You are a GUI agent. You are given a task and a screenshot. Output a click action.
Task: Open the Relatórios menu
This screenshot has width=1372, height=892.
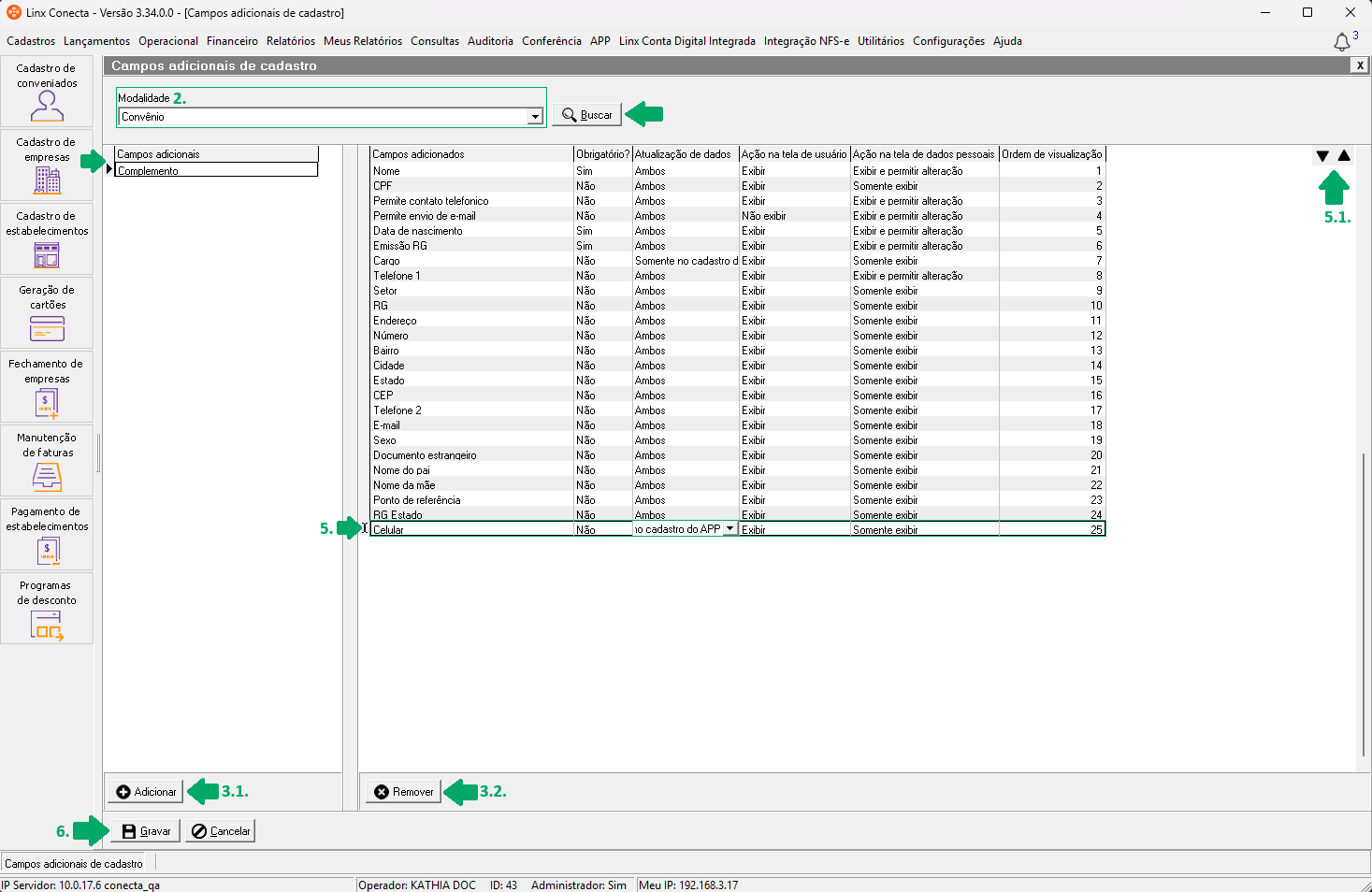pyautogui.click(x=290, y=41)
